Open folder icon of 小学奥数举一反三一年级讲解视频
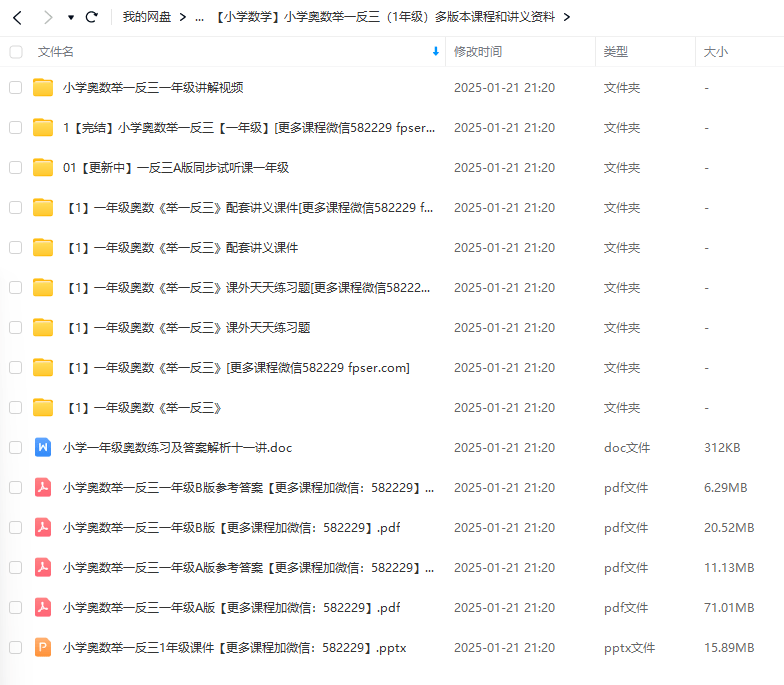 (43, 88)
